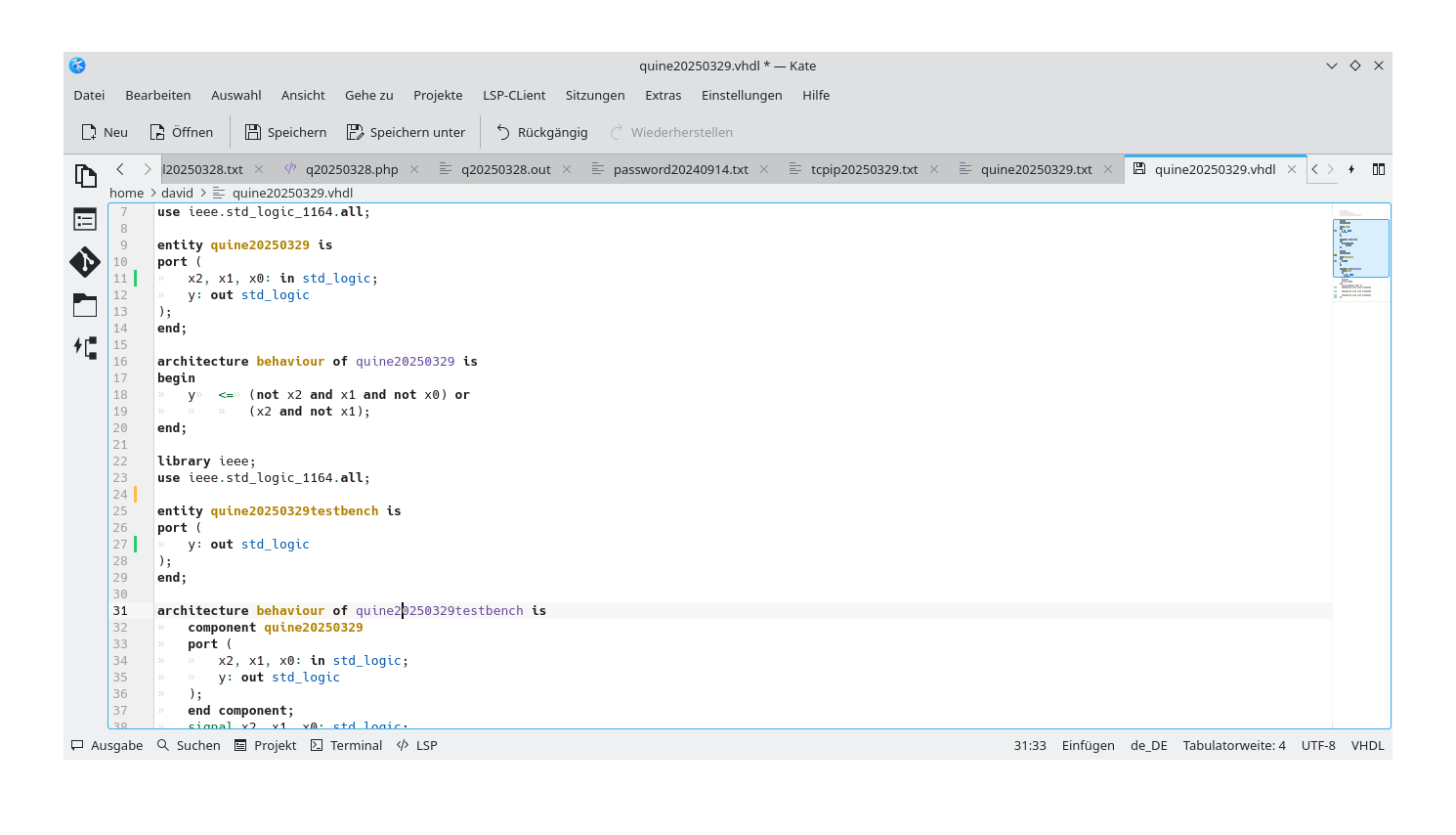Create a new document with Neu
This screenshot has height=835, width=1456.
tap(104, 132)
